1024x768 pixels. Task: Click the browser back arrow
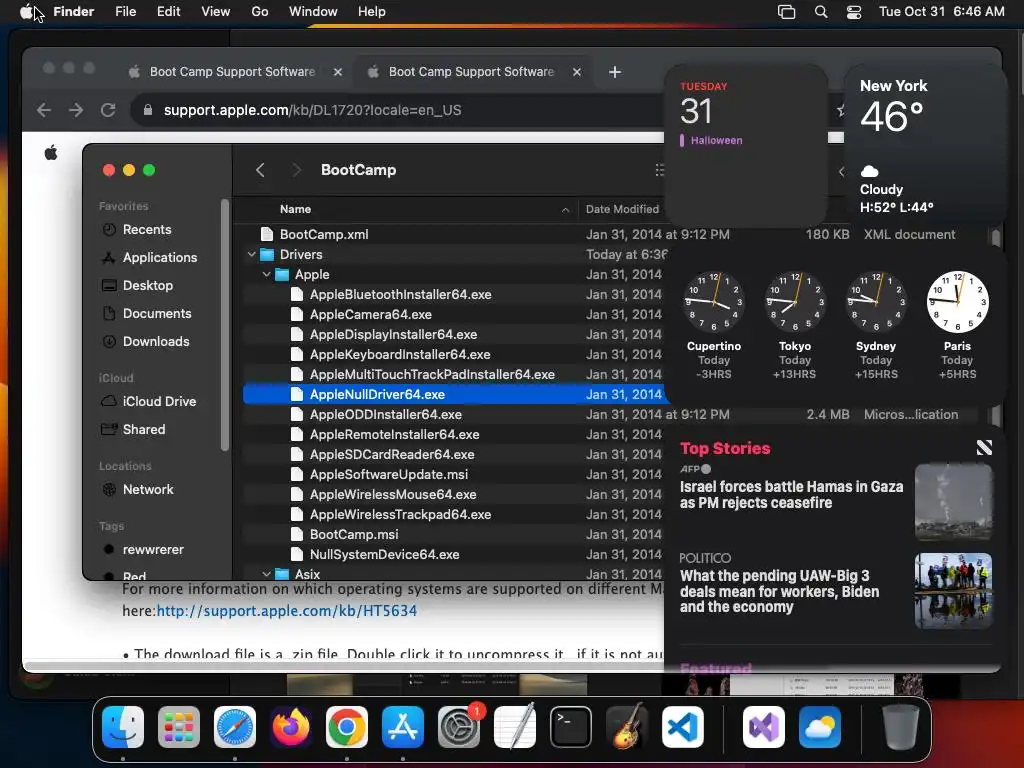[44, 110]
